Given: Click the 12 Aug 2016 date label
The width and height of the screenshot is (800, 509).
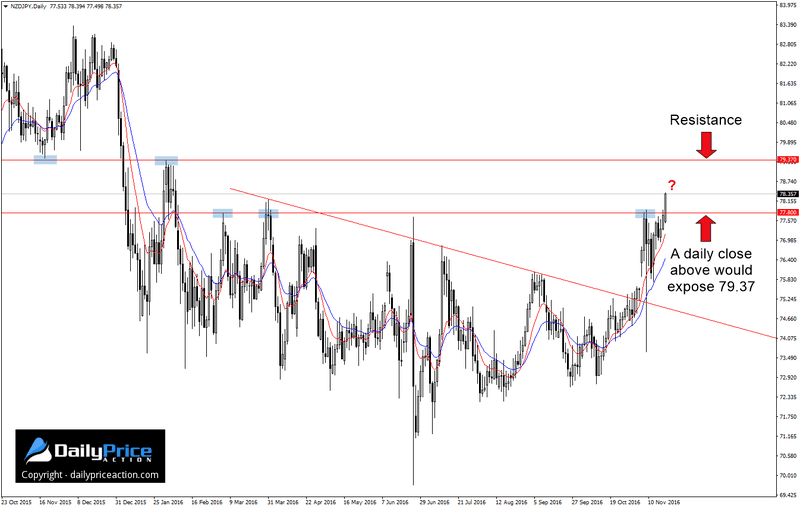Looking at the screenshot, I should click(x=511, y=502).
